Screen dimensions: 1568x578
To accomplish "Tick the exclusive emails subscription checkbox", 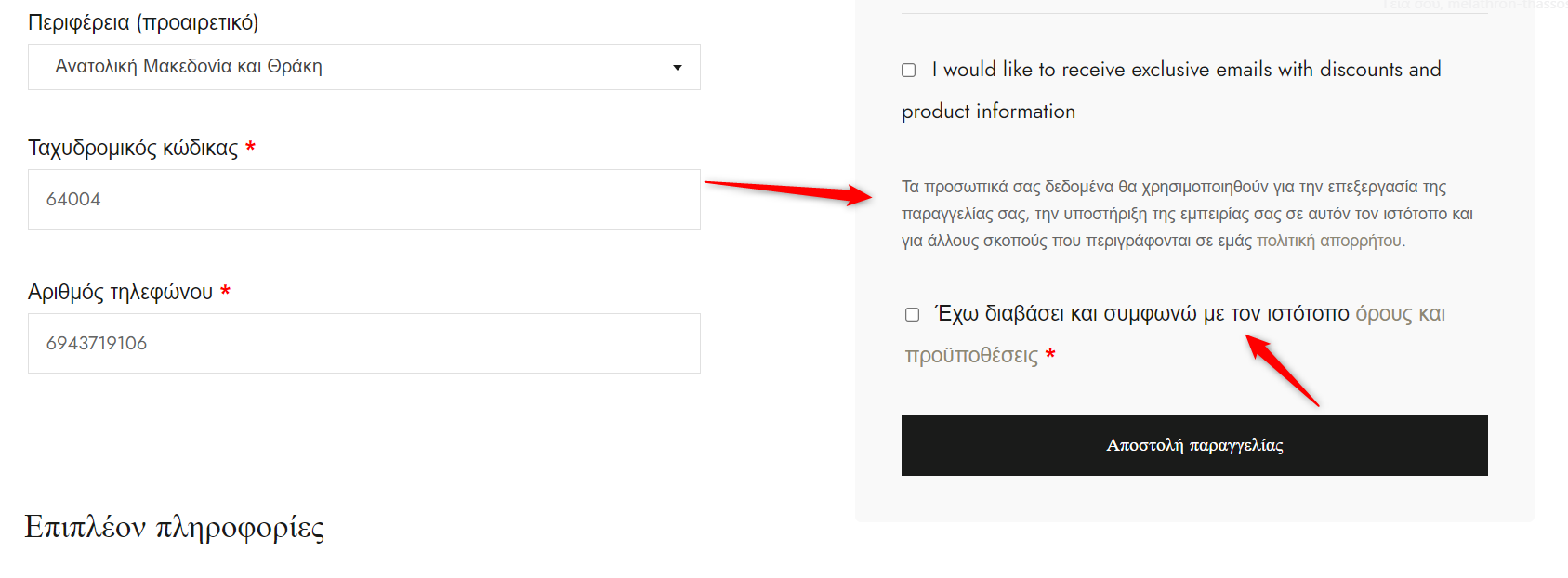I will (x=909, y=70).
